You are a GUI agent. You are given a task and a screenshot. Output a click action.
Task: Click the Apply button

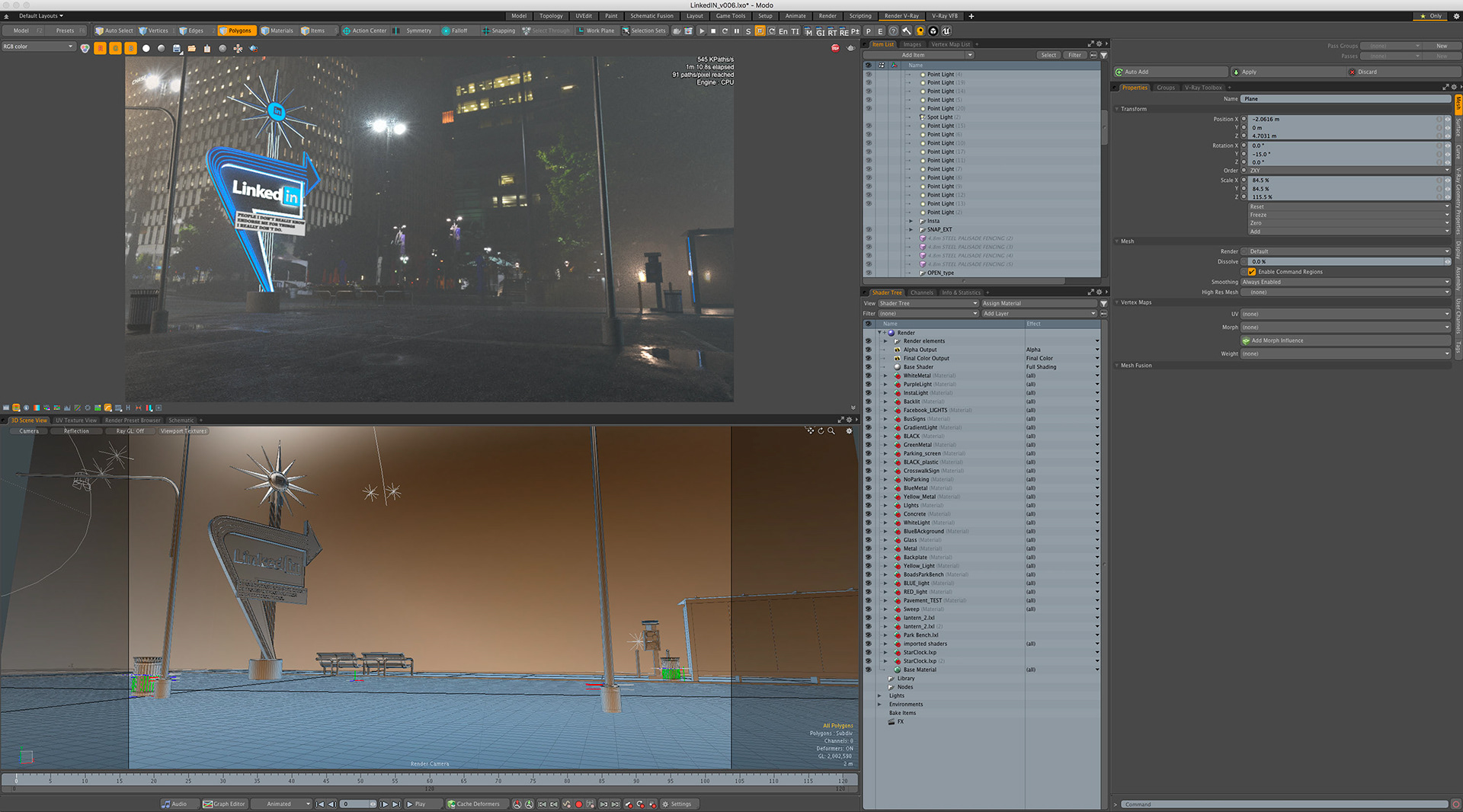pos(1288,72)
